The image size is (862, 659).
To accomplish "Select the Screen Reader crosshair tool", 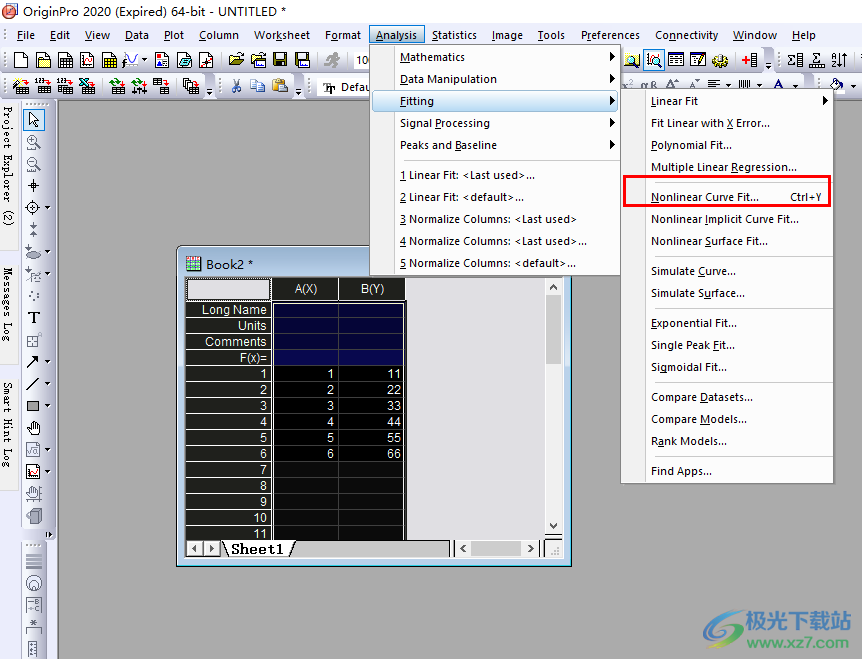I will [x=33, y=186].
